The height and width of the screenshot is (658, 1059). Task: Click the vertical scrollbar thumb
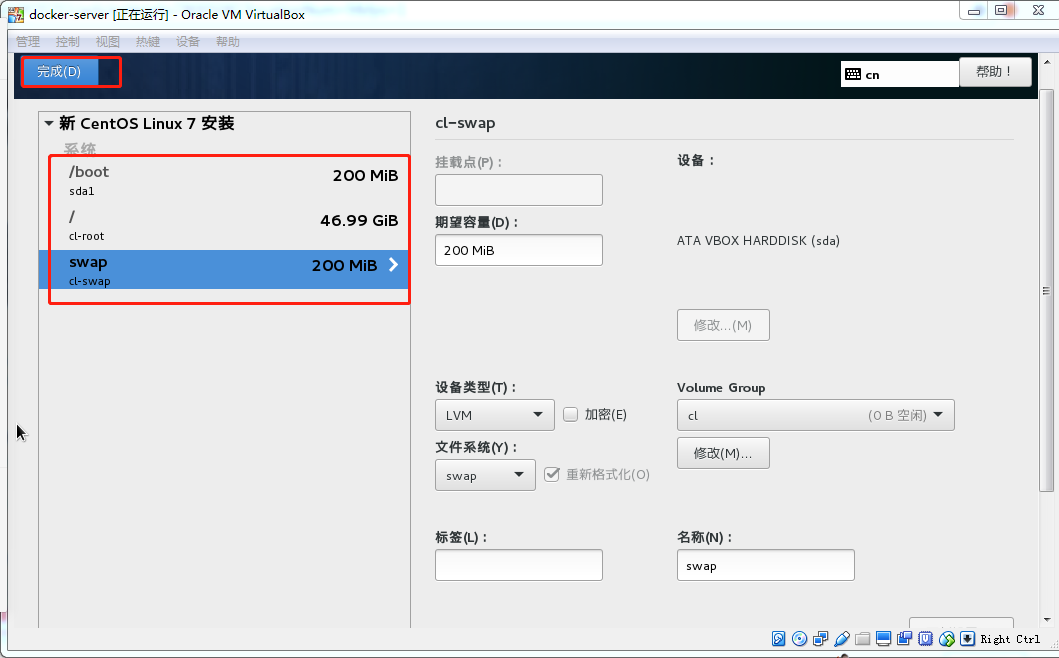click(x=1046, y=290)
